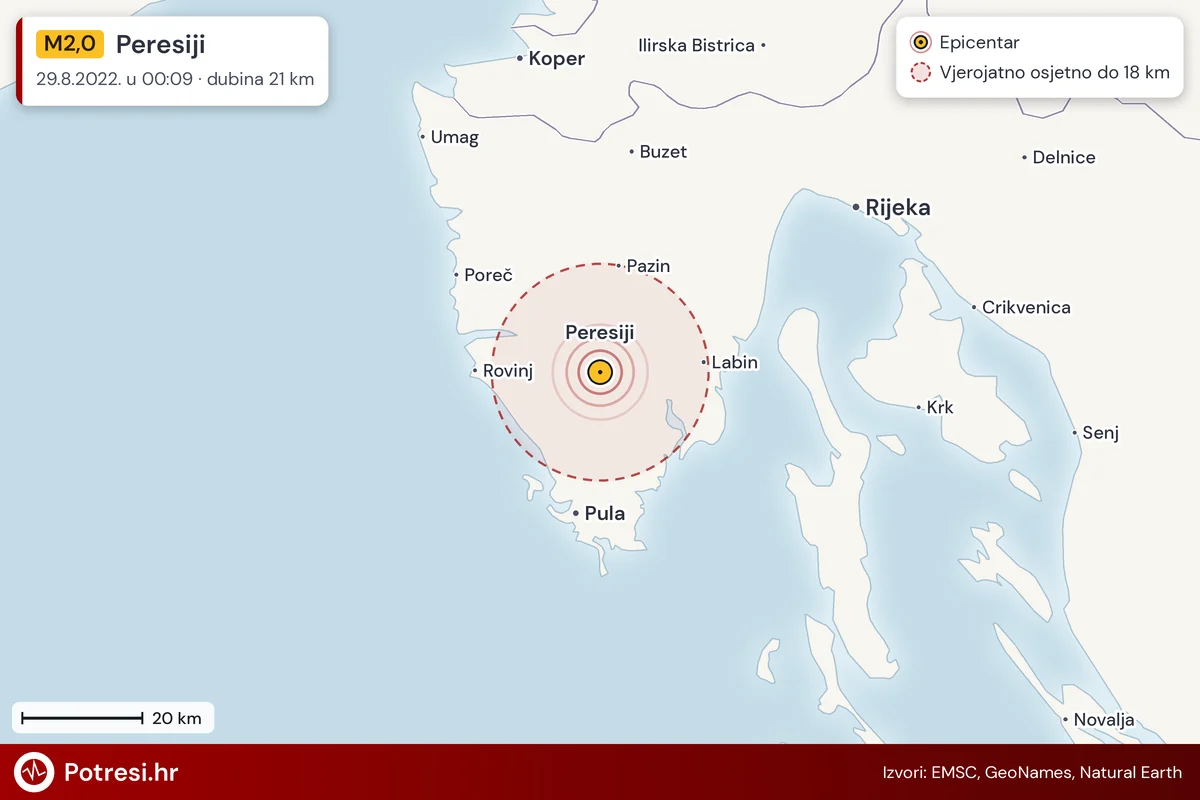
Task: Click the Krk island town label
Action: pos(941,408)
